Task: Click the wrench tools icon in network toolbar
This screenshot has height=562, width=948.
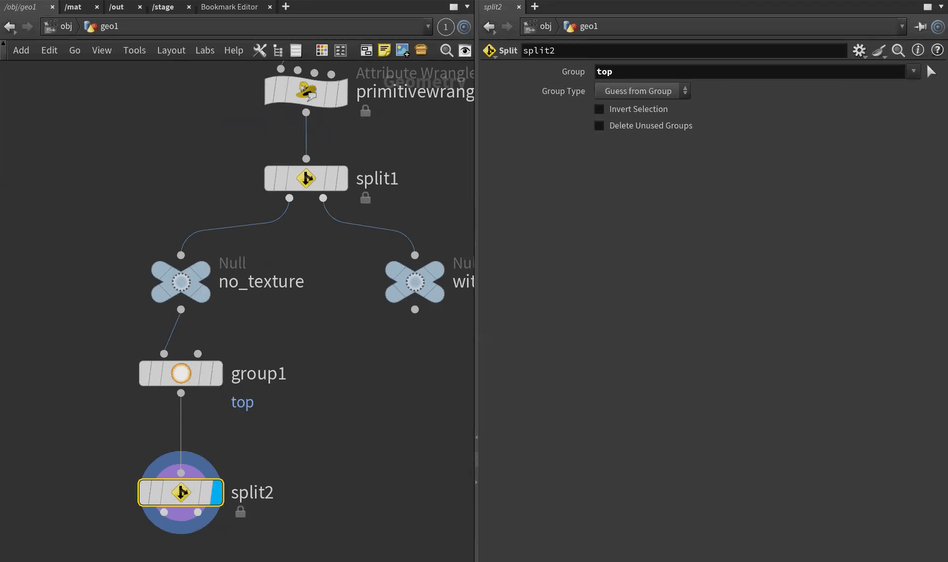Action: coord(260,50)
